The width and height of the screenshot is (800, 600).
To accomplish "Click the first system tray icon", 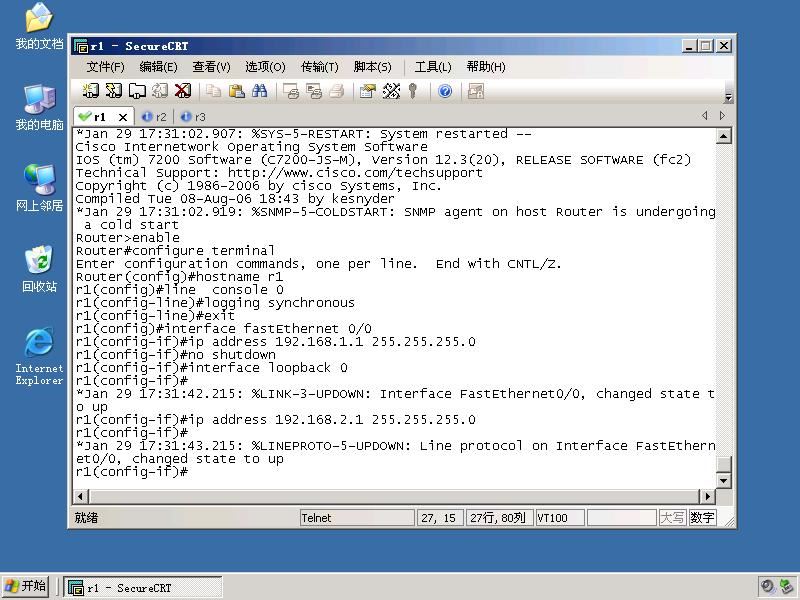I will 767,587.
